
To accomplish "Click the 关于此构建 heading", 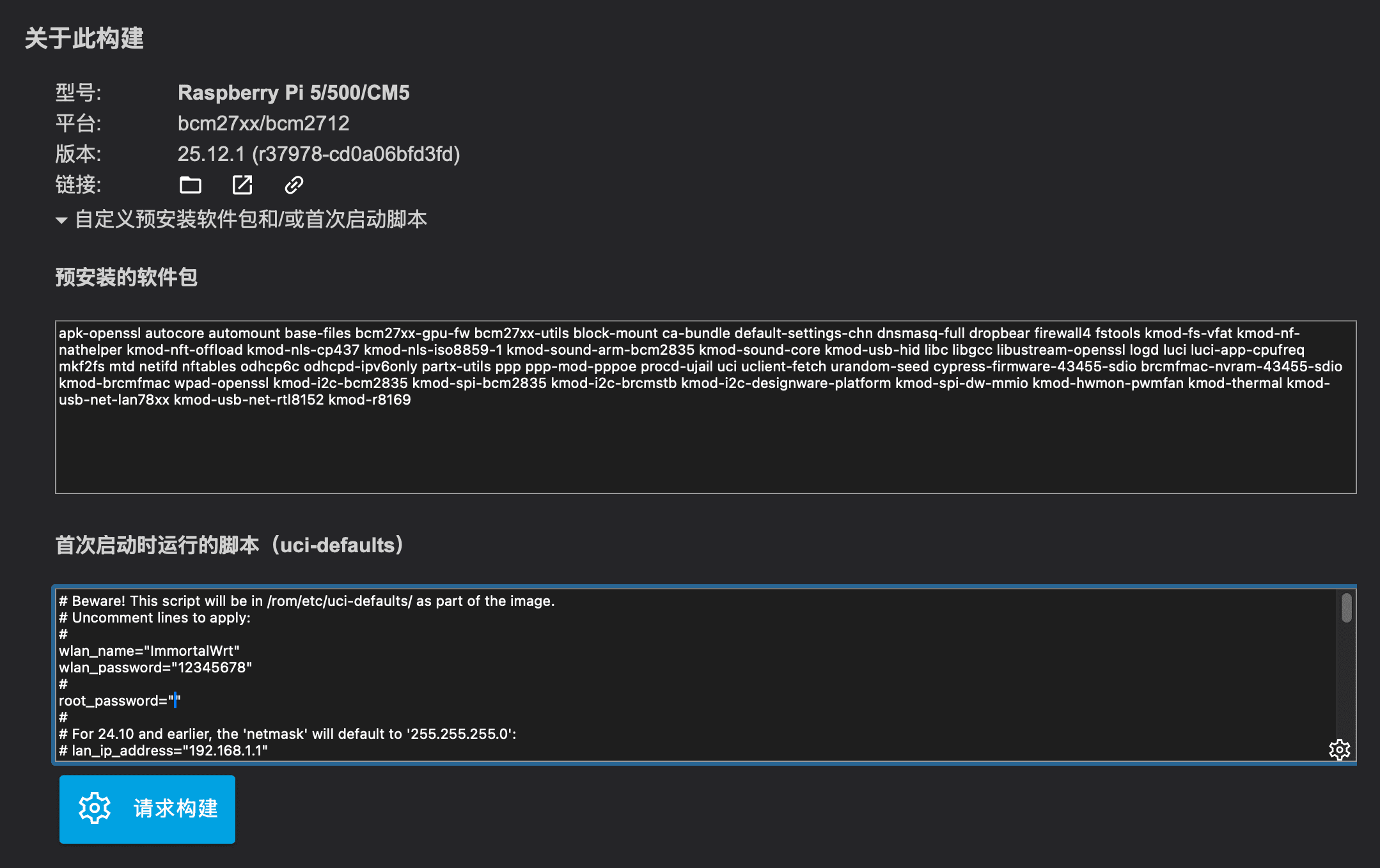I will (x=84, y=38).
